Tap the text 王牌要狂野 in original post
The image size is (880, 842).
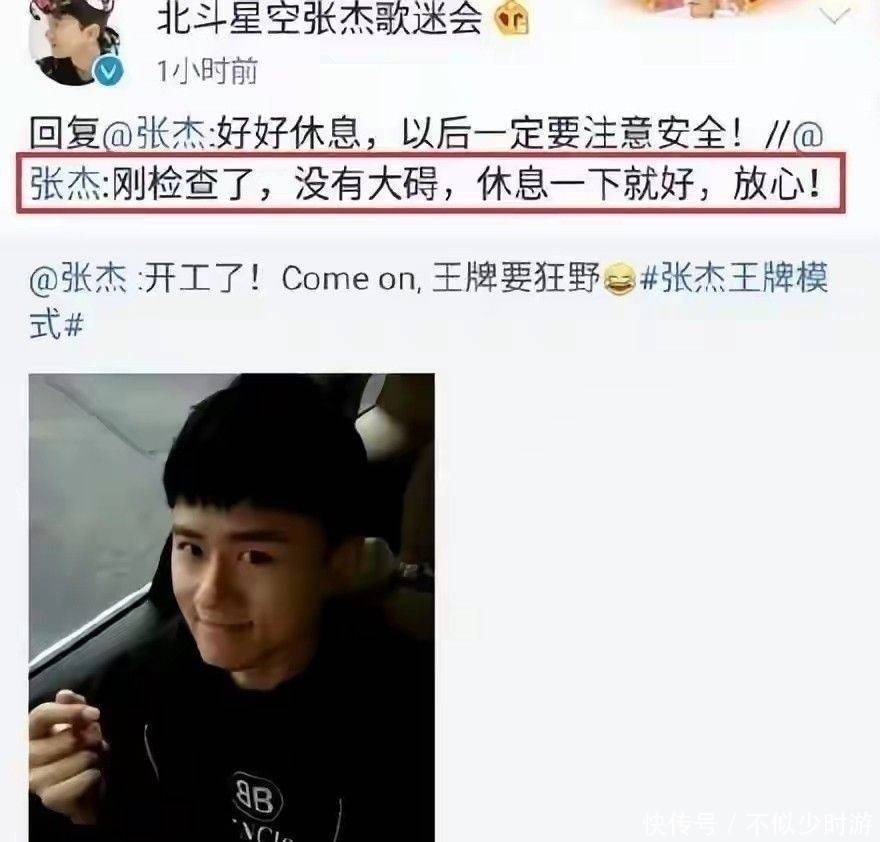(x=516, y=279)
